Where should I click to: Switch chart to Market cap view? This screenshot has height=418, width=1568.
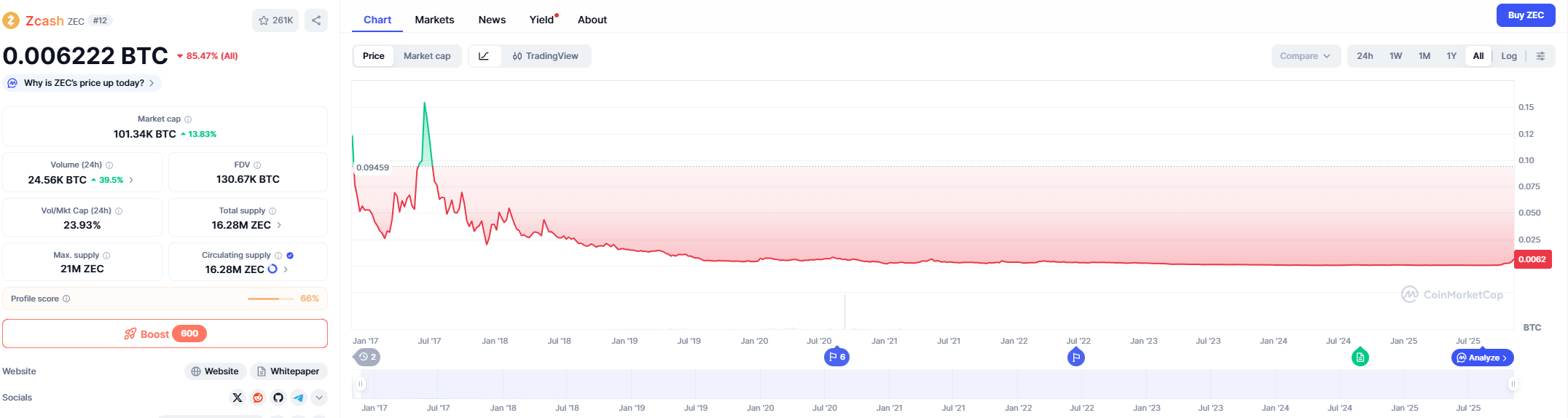click(x=427, y=56)
